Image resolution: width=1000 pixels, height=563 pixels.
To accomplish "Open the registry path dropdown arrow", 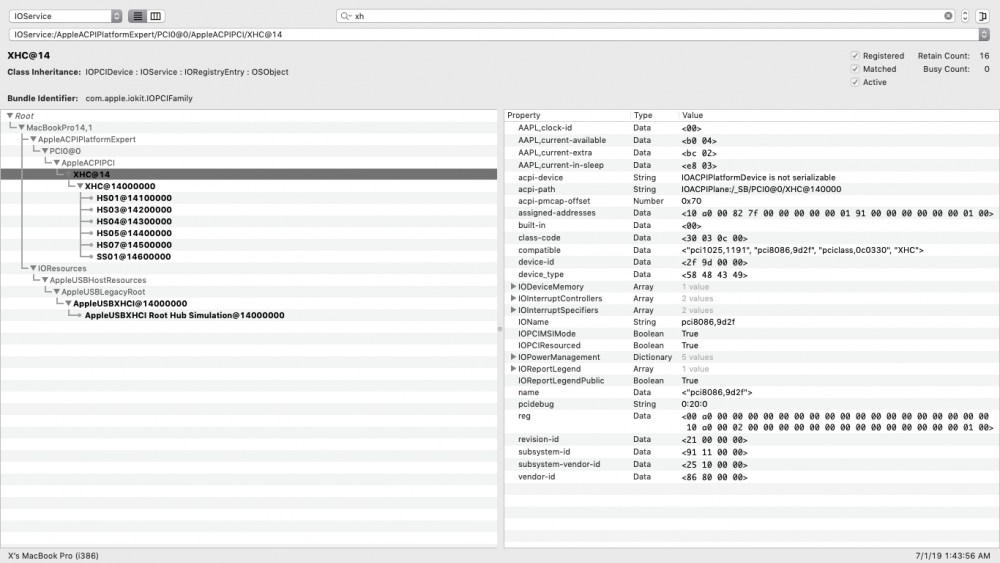I will tap(984, 34).
